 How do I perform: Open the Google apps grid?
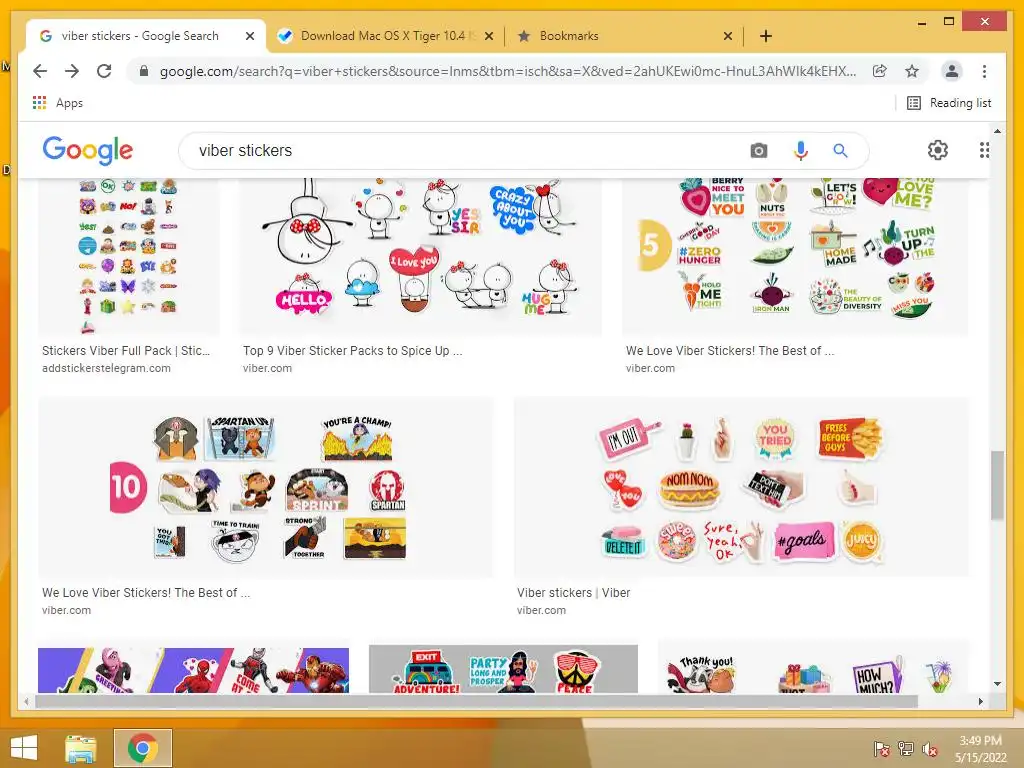click(984, 150)
